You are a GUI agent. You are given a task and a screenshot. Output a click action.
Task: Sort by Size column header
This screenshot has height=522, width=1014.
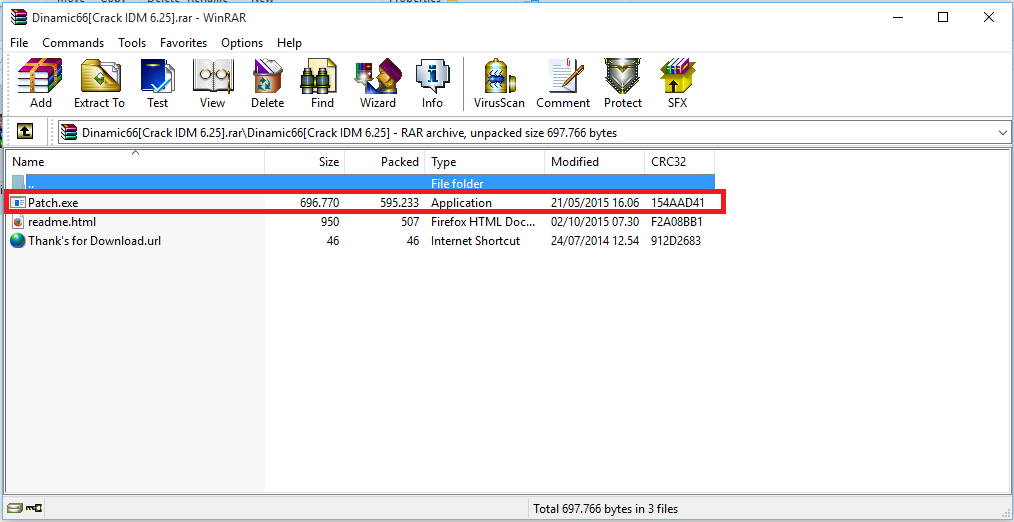tap(305, 162)
